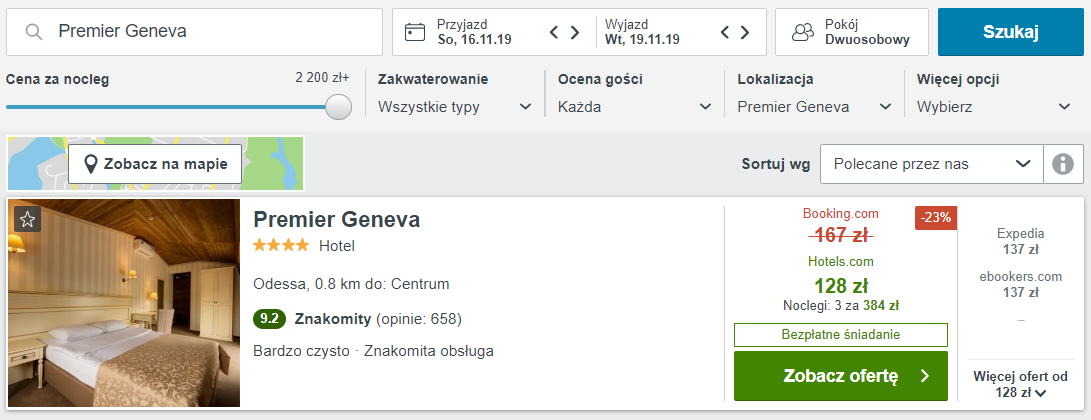The height and width of the screenshot is (420, 1091).
Task: Expand Ocena gości filter dropdown
Action: pos(634,107)
